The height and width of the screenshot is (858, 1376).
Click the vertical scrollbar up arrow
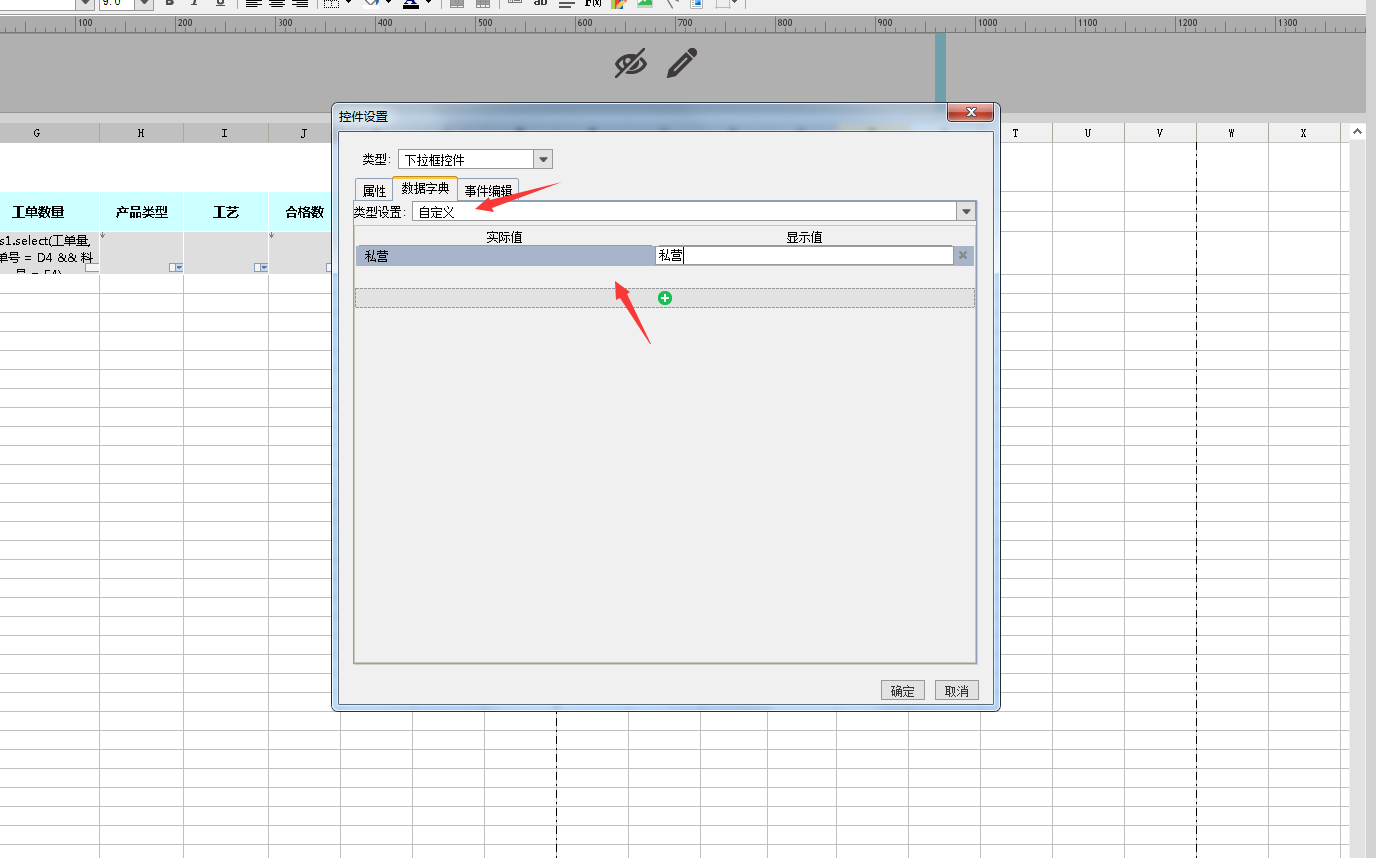(x=1357, y=132)
